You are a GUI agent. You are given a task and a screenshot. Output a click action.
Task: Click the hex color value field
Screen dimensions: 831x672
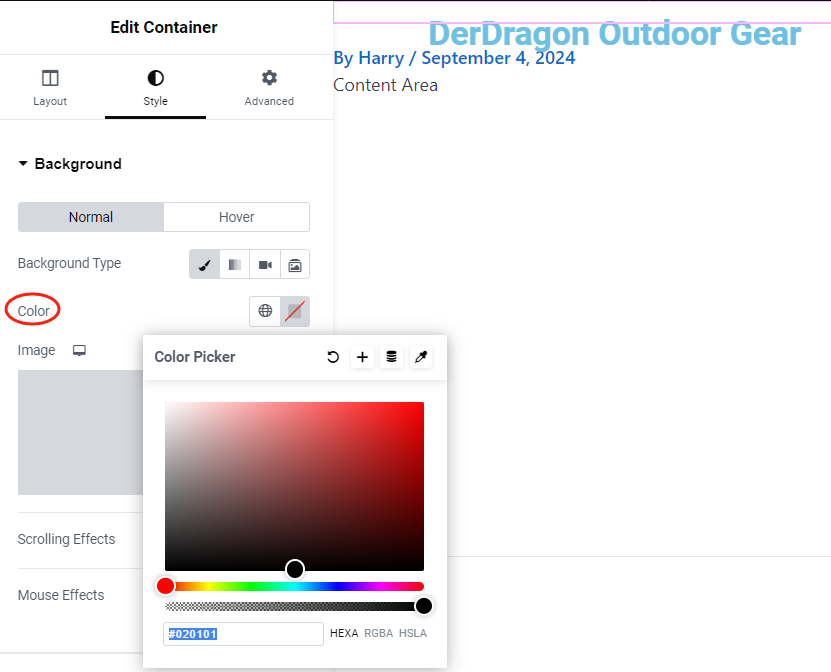tap(243, 634)
